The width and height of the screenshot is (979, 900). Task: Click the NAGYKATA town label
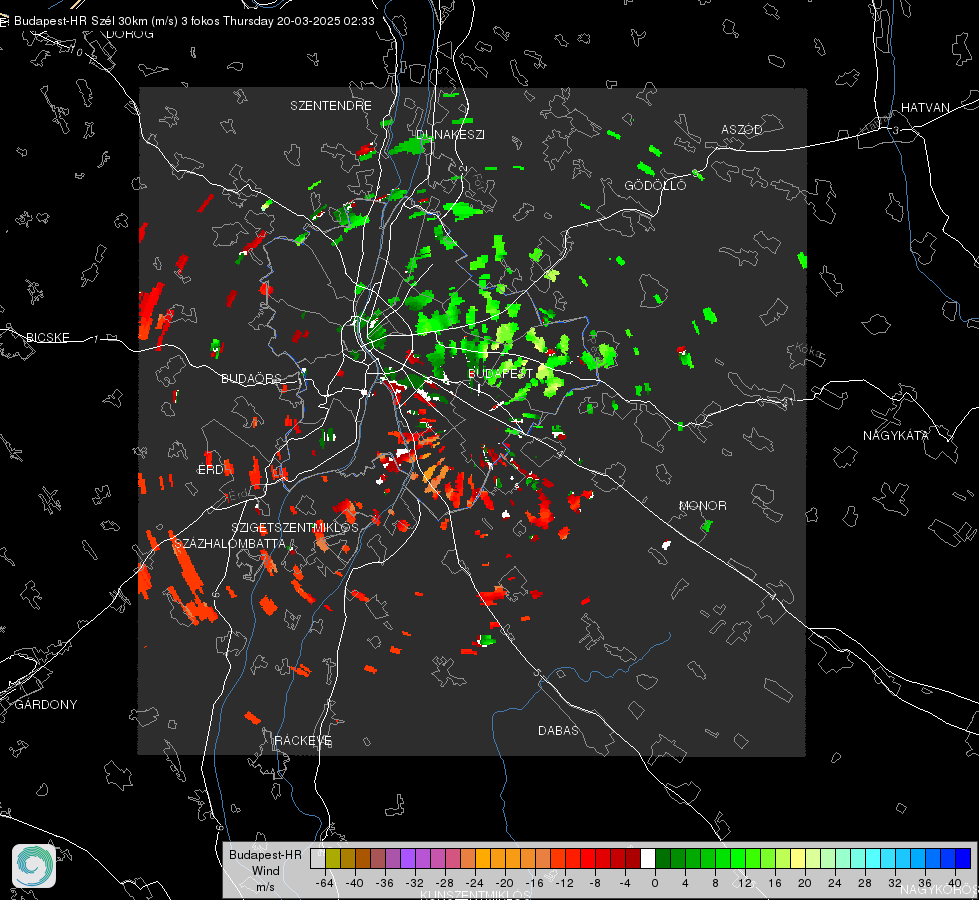point(896,435)
